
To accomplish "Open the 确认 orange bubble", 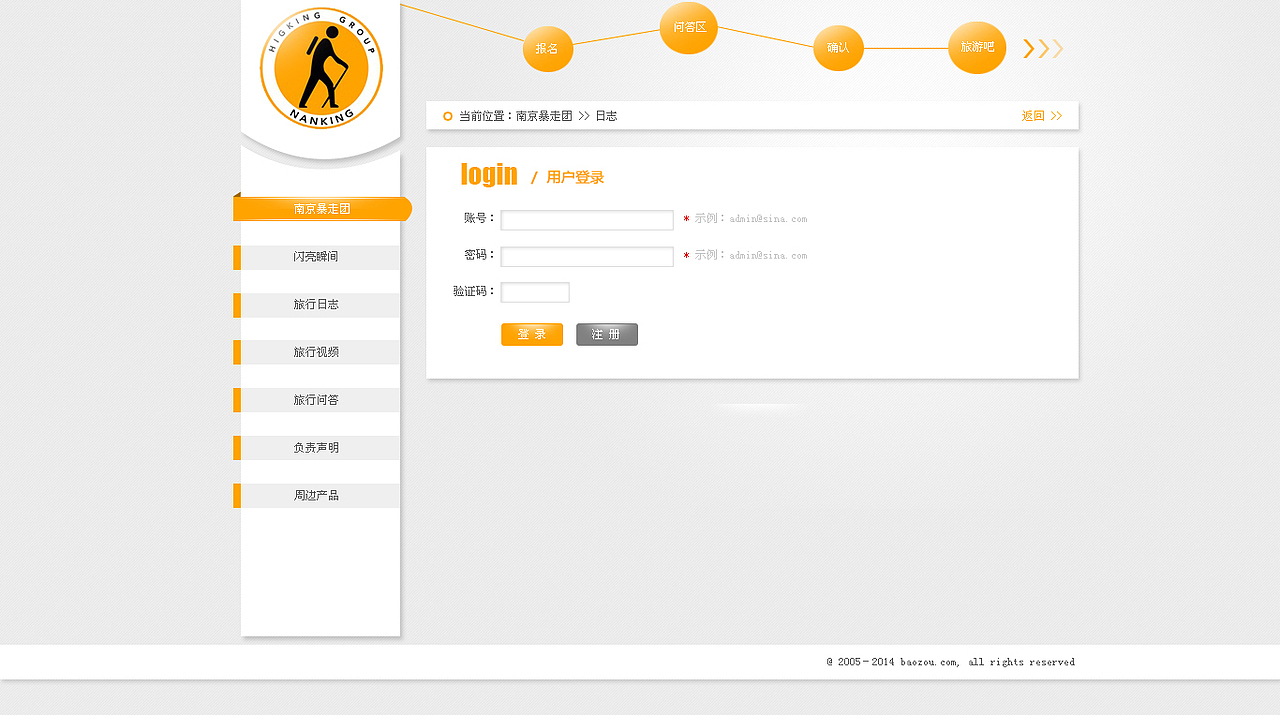I will point(838,48).
